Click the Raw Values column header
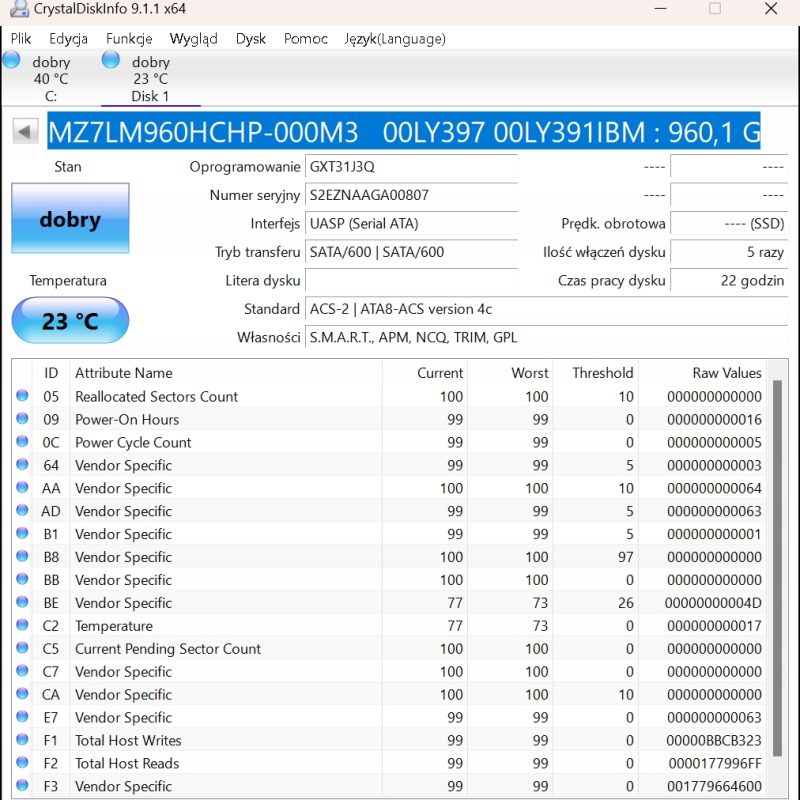 [x=726, y=373]
